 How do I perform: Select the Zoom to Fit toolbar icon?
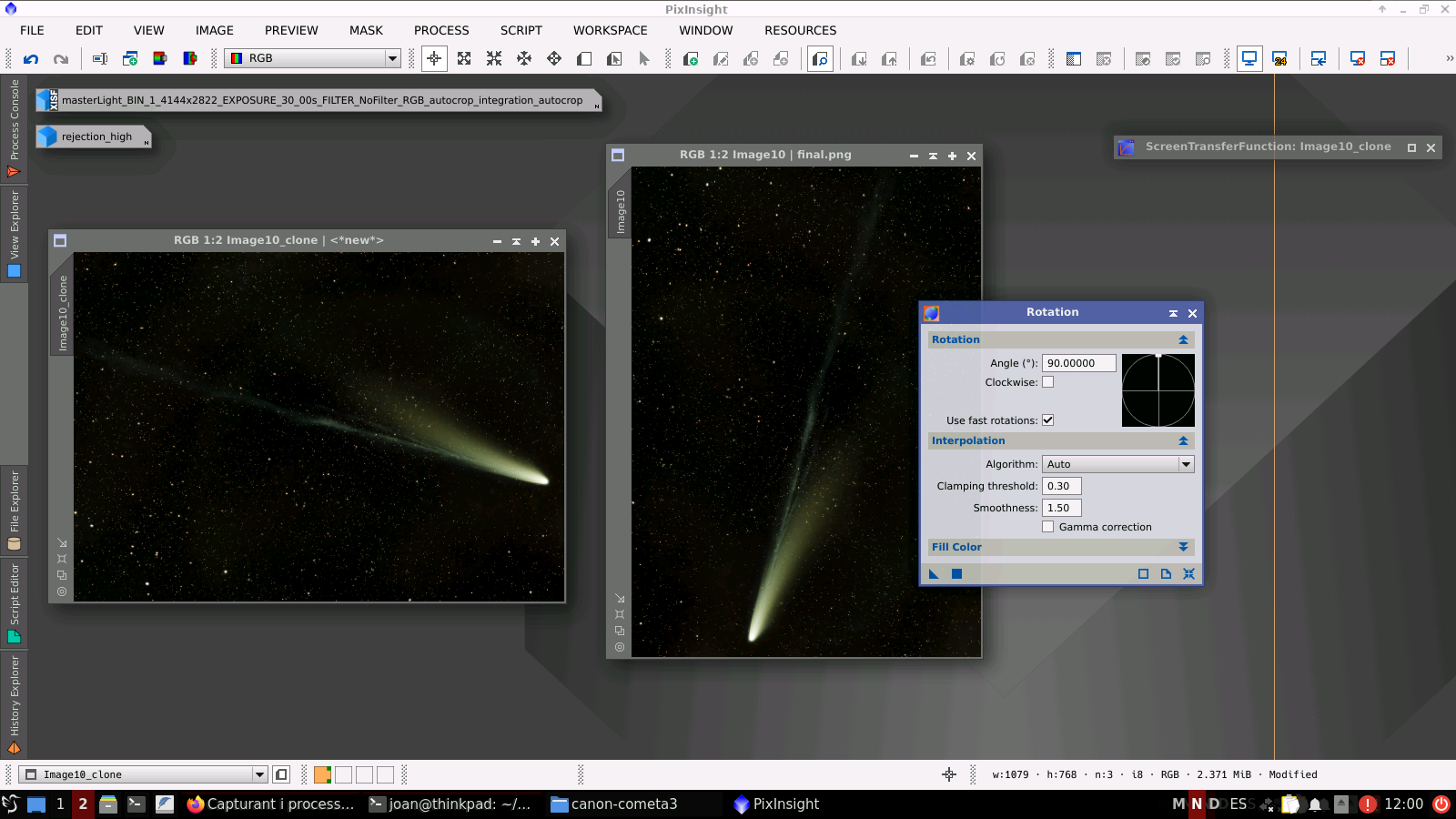pos(464,59)
